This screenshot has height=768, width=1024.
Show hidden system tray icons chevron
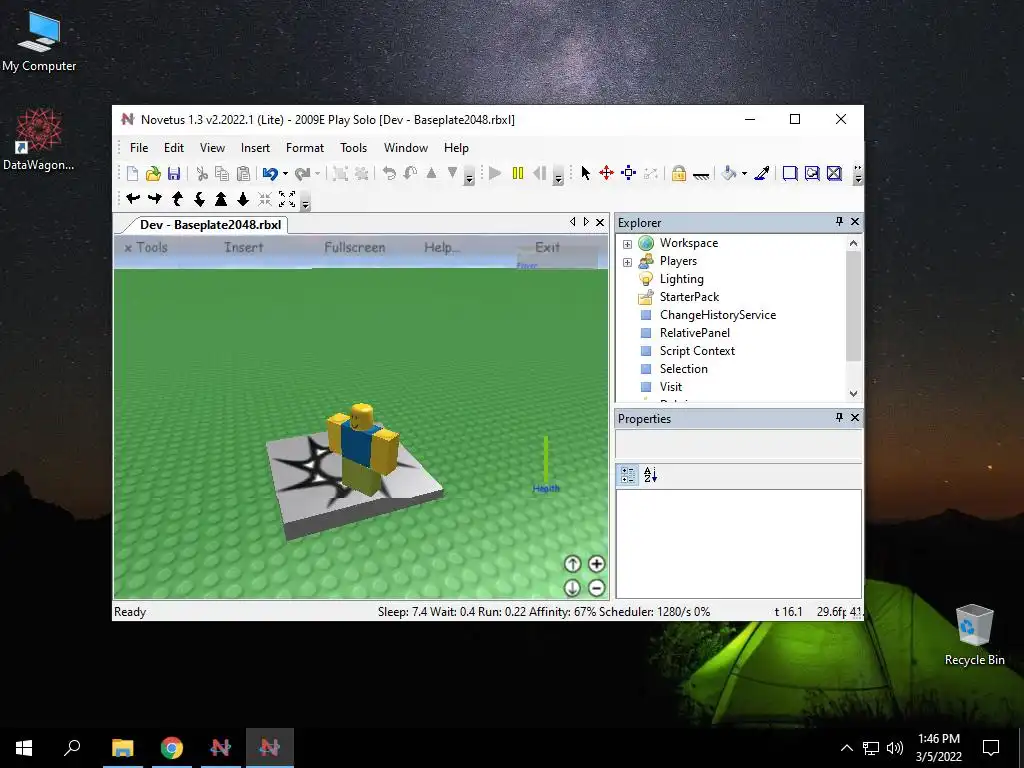pos(846,748)
